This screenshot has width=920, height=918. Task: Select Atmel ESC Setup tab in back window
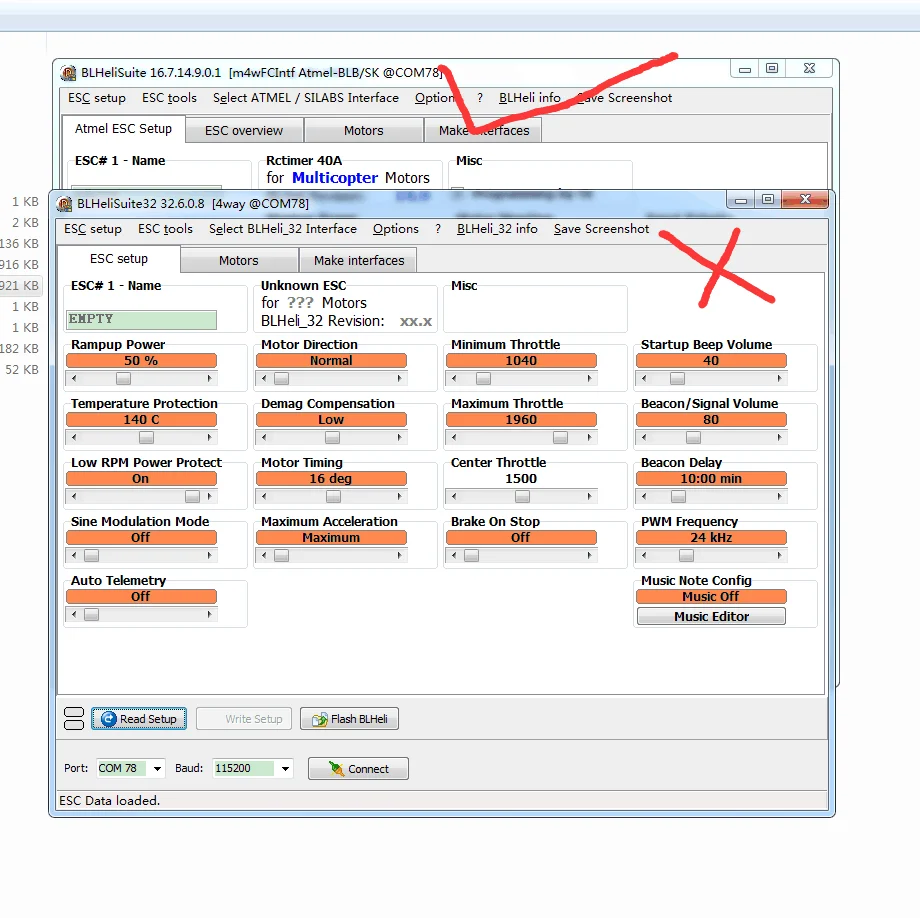(x=123, y=128)
